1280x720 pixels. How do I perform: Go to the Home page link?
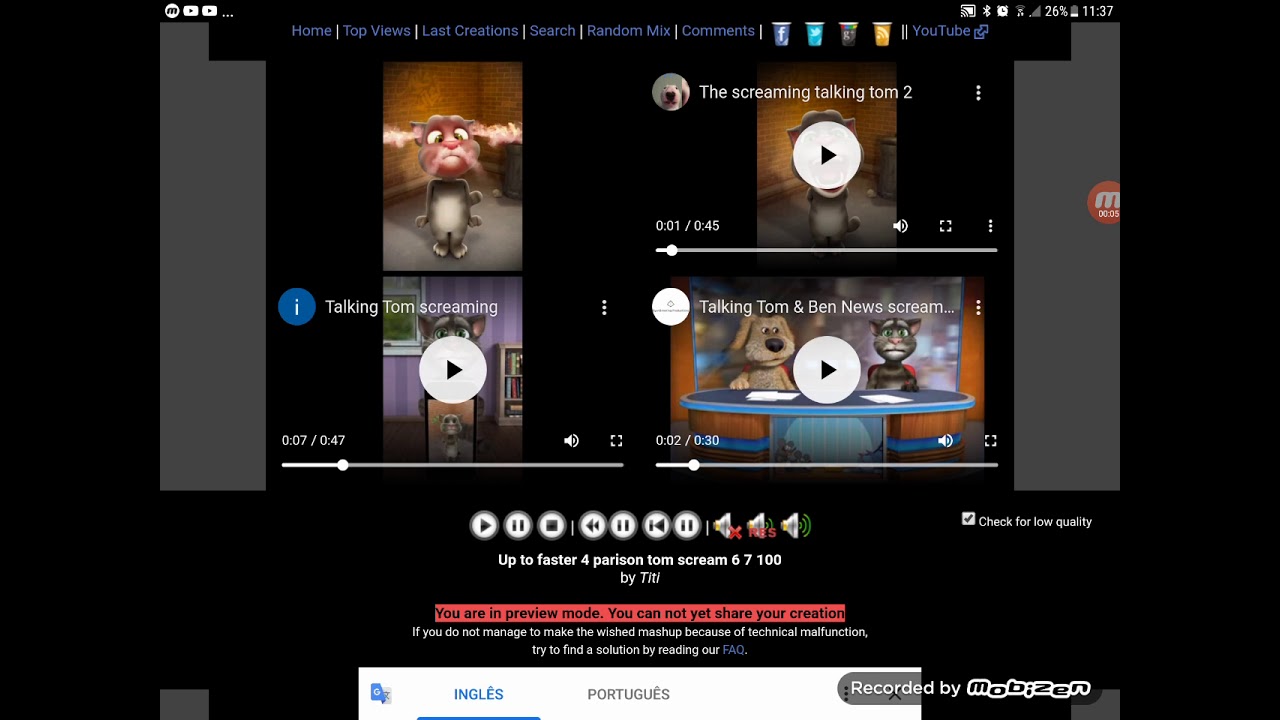point(311,31)
